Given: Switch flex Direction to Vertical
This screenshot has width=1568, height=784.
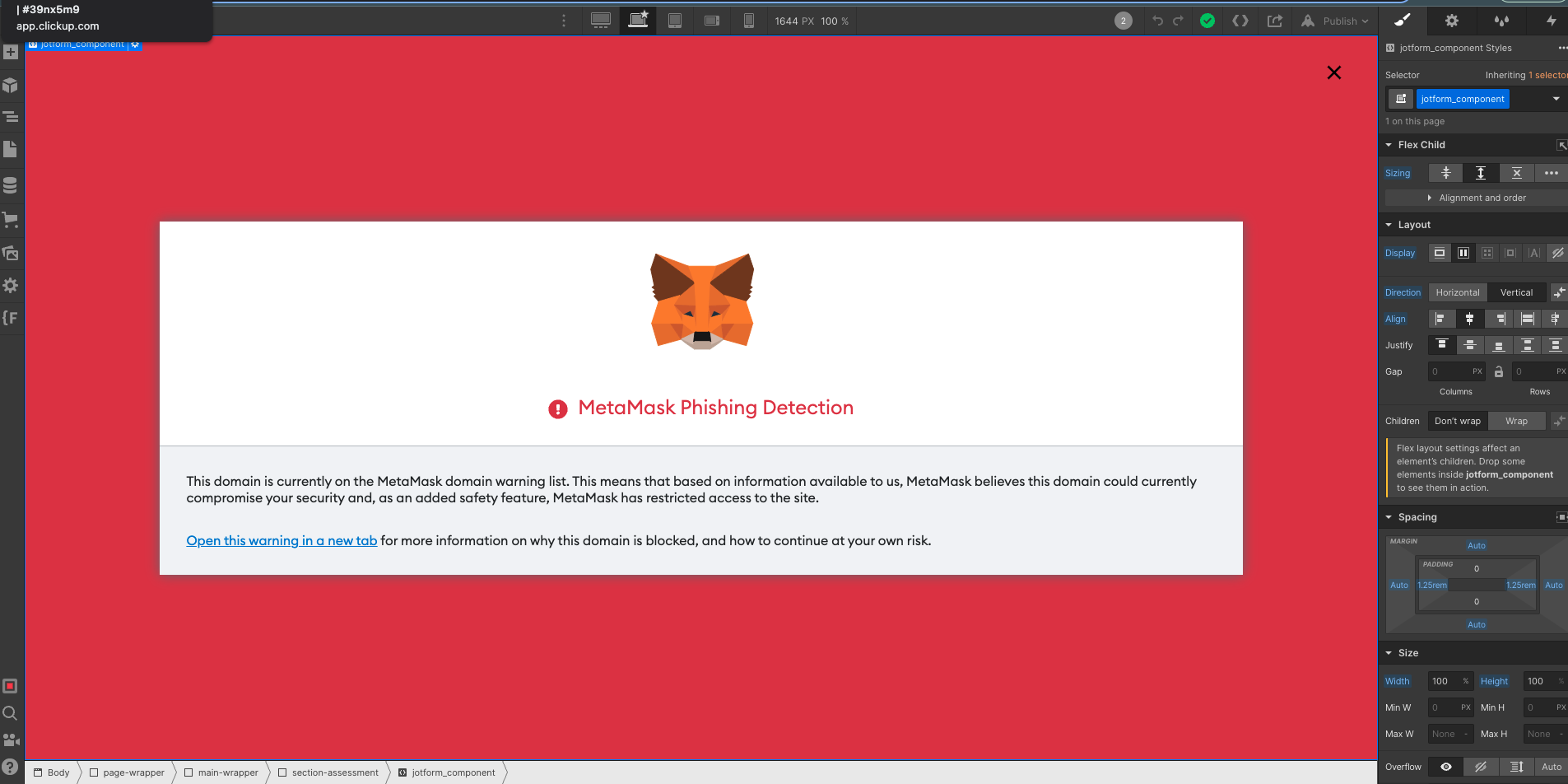Looking at the screenshot, I should pyautogui.click(x=1516, y=292).
